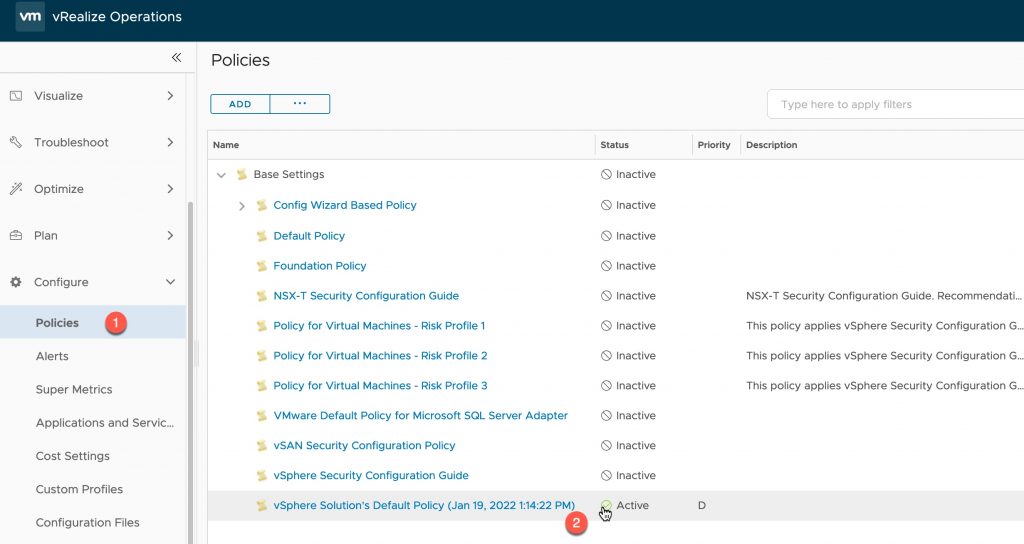This screenshot has width=1024, height=544.
Task: Click inactive status icon for vSAN Security Policy
Action: tap(606, 445)
